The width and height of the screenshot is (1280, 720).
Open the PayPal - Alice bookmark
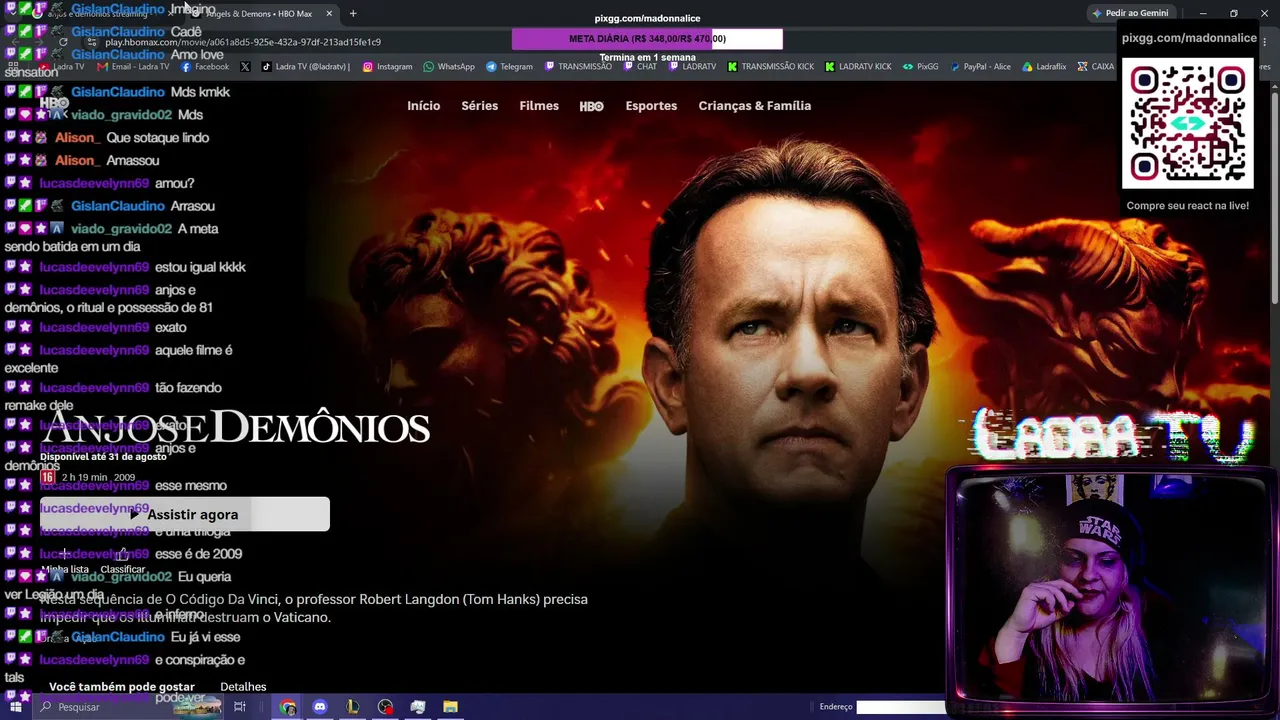point(980,67)
